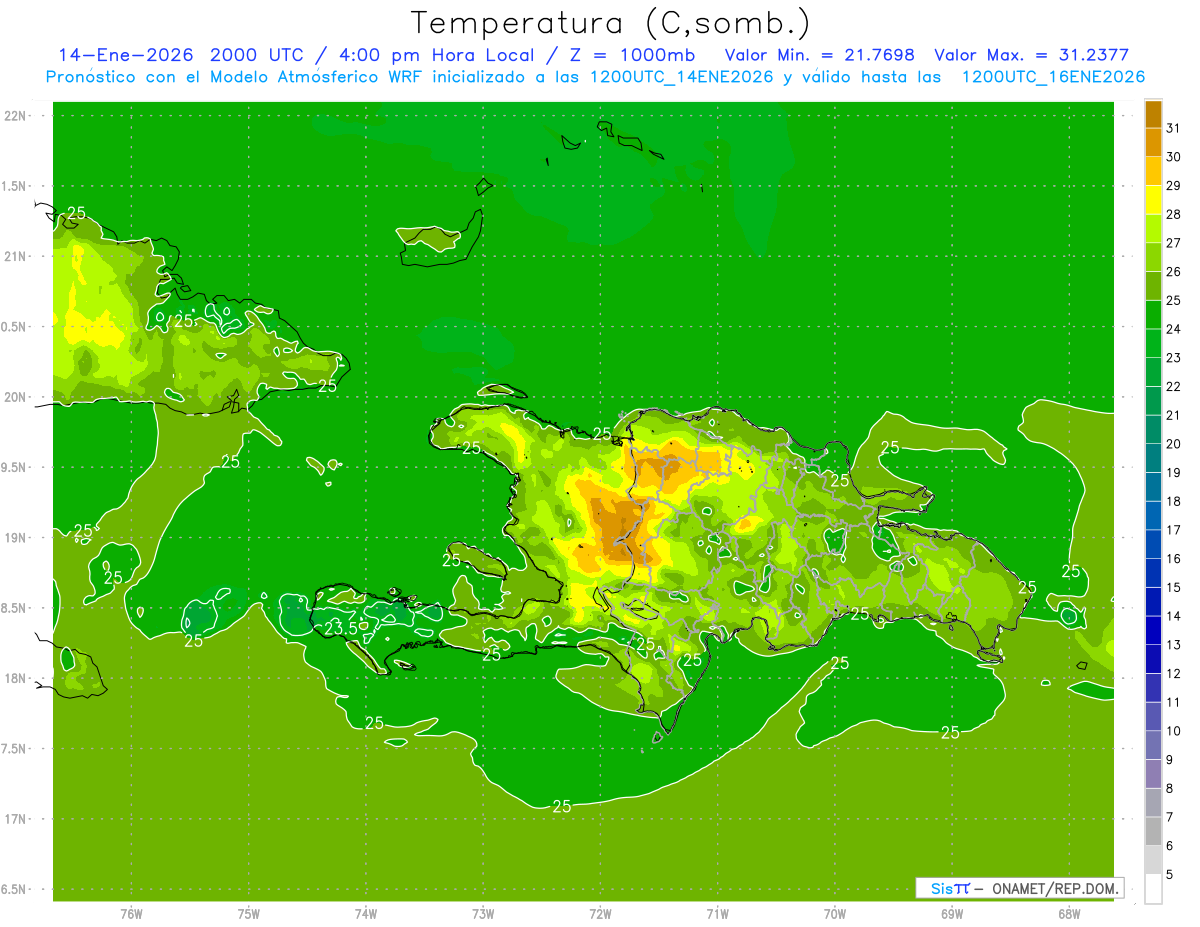Click the '17' label on the color scale
Viewport: 1200px width, 927px height.
pyautogui.click(x=1174, y=530)
